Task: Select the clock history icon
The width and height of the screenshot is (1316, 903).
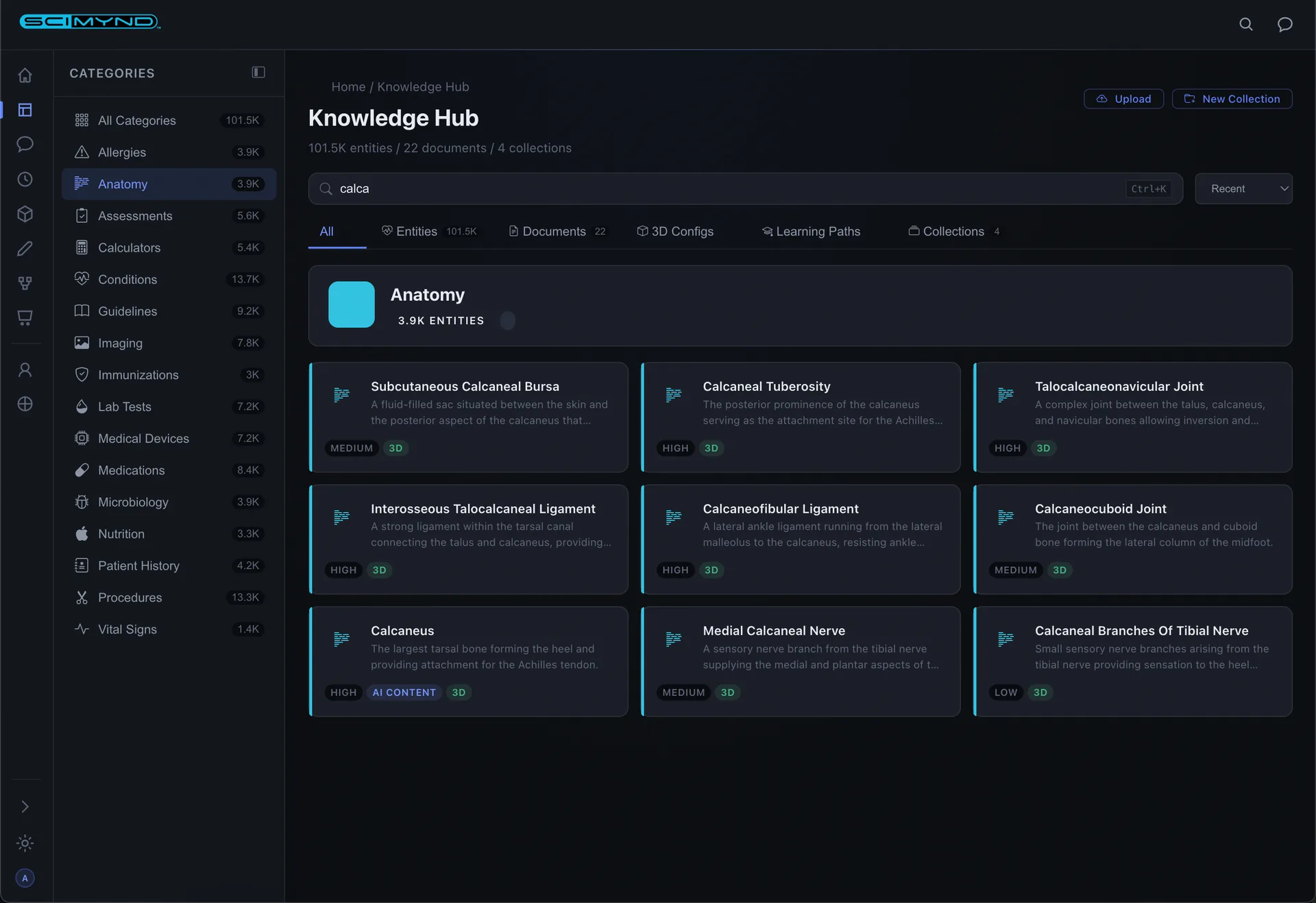Action: click(x=25, y=180)
